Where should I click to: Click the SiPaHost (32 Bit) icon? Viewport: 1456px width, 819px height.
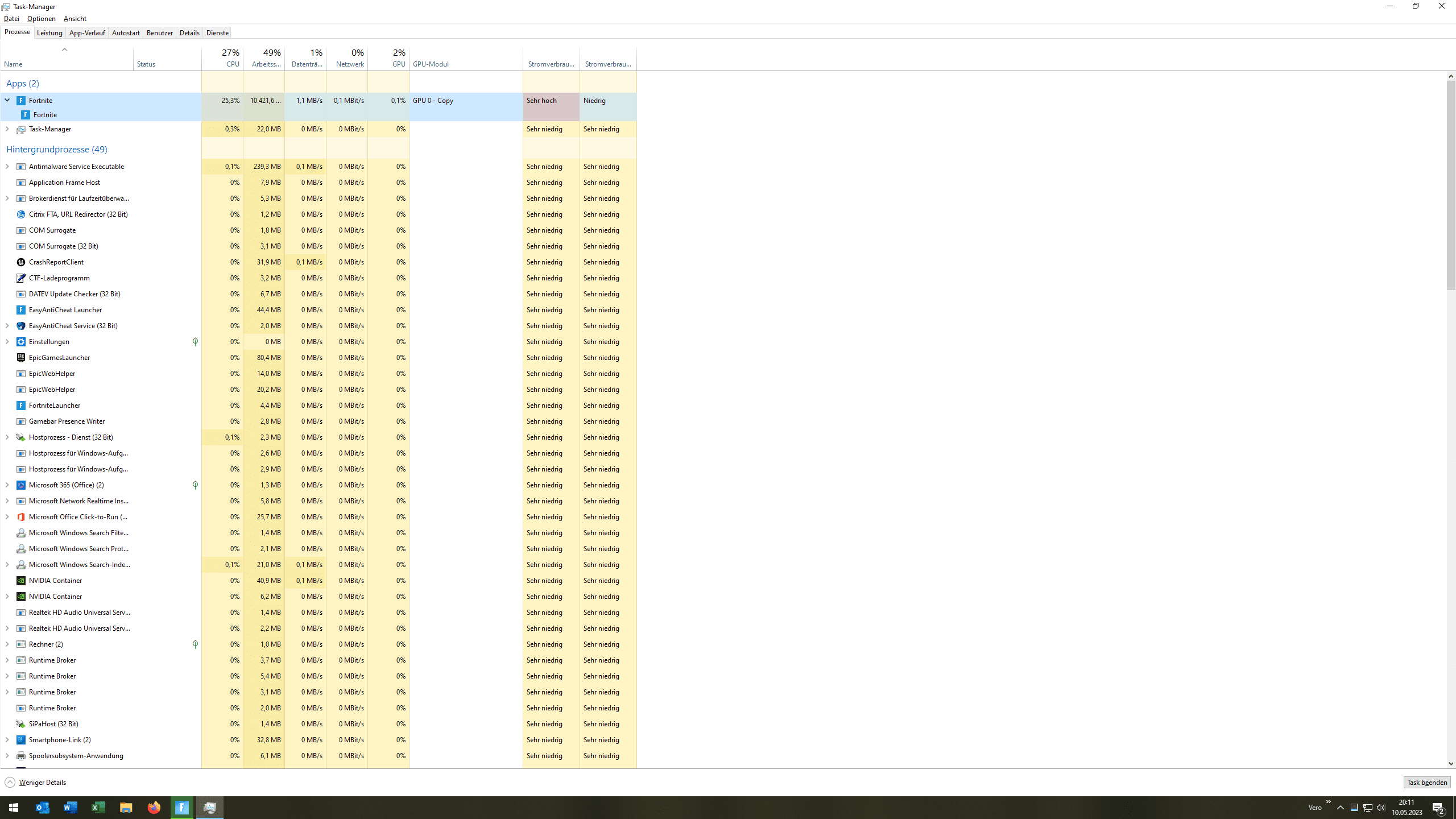point(21,724)
